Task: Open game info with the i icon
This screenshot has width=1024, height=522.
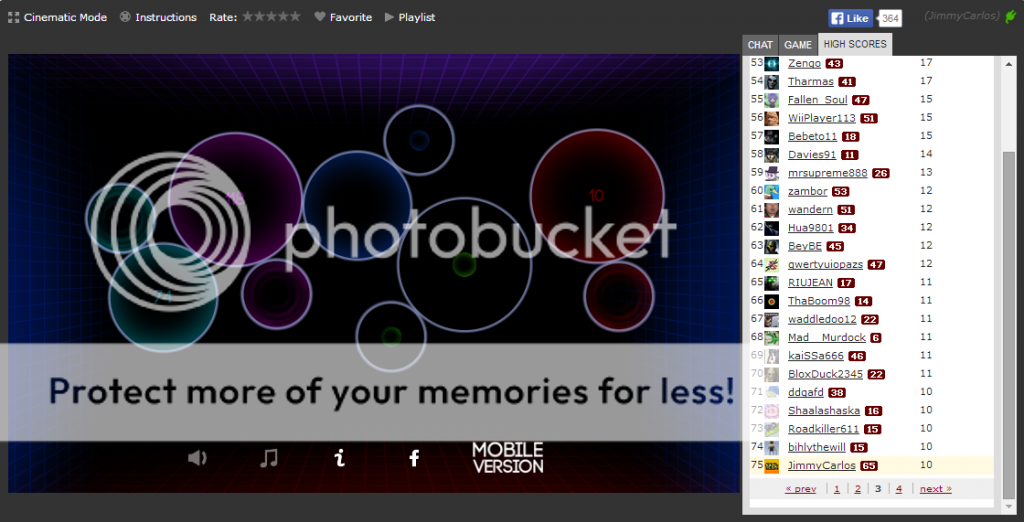Action: [339, 458]
